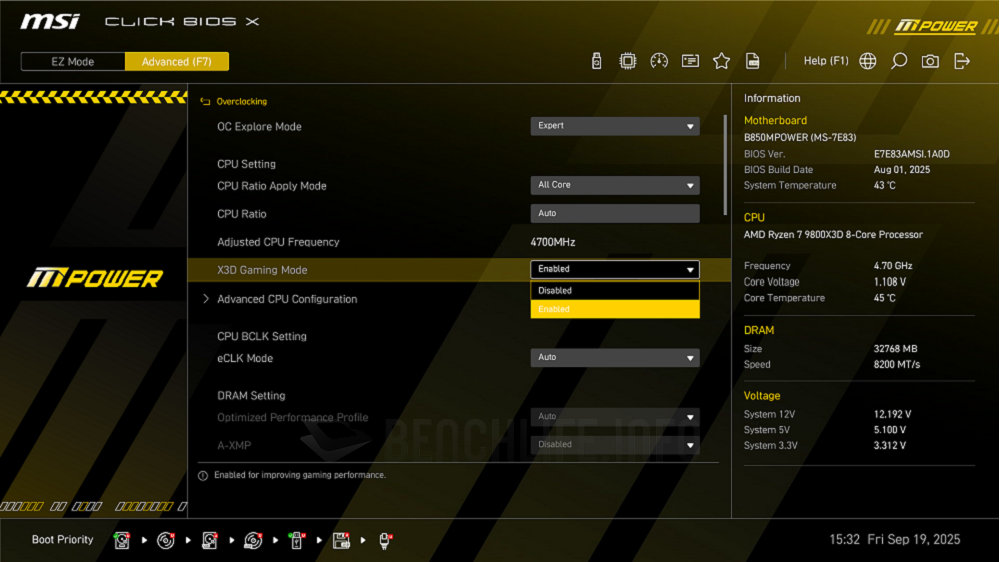Click the eCLK Mode label
Image resolution: width=1000 pixels, height=562 pixels.
[245, 359]
